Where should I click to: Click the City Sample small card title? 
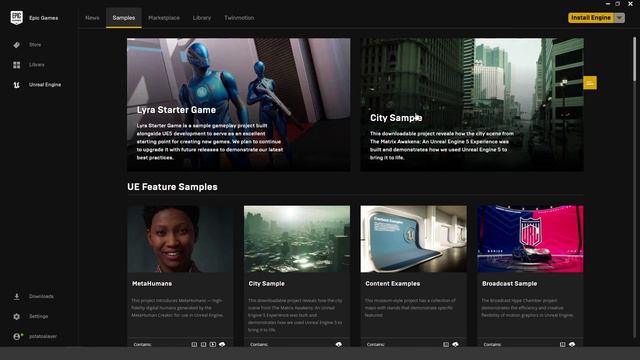point(267,283)
